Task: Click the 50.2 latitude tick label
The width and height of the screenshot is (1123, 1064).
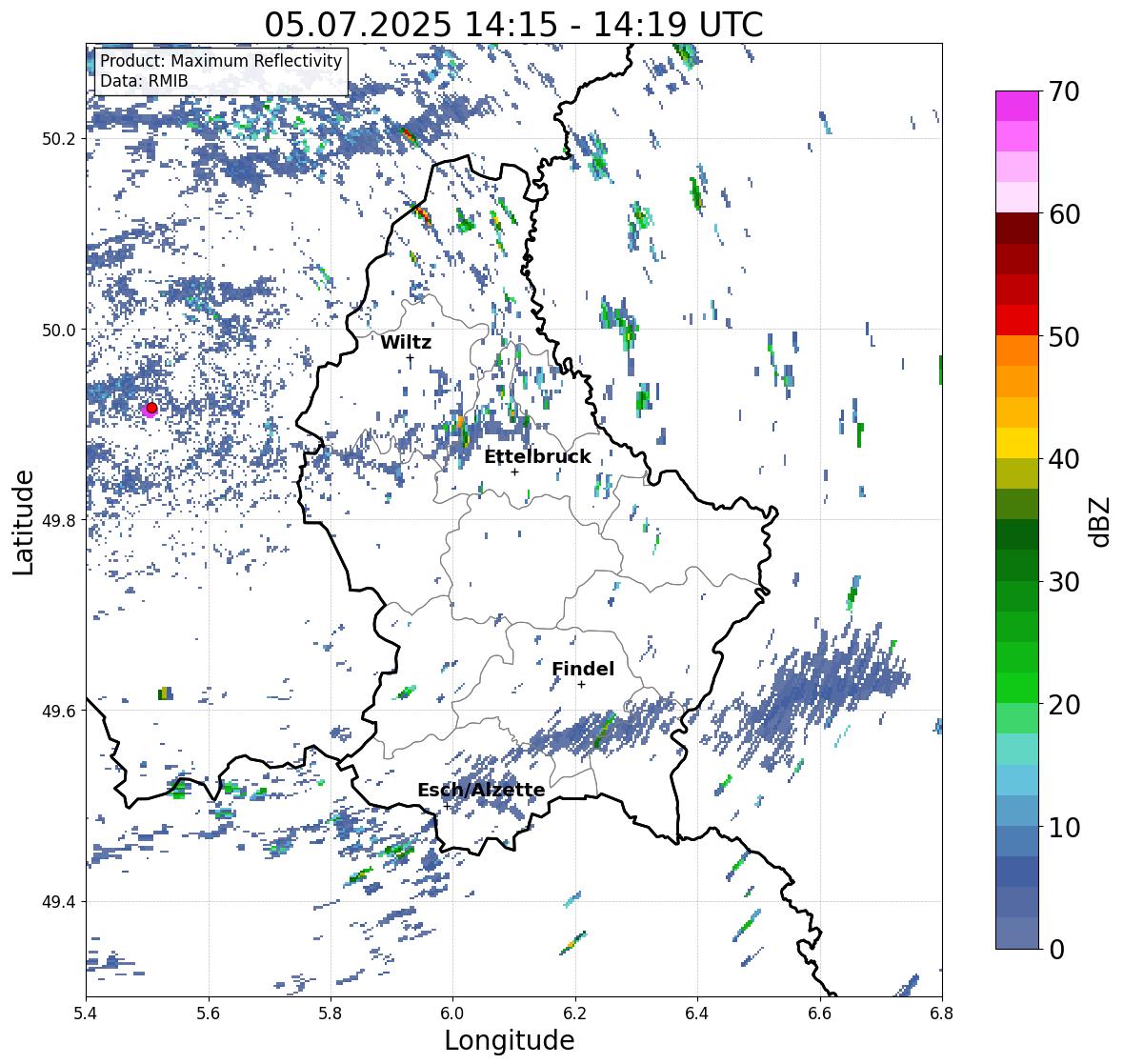Action: (59, 139)
